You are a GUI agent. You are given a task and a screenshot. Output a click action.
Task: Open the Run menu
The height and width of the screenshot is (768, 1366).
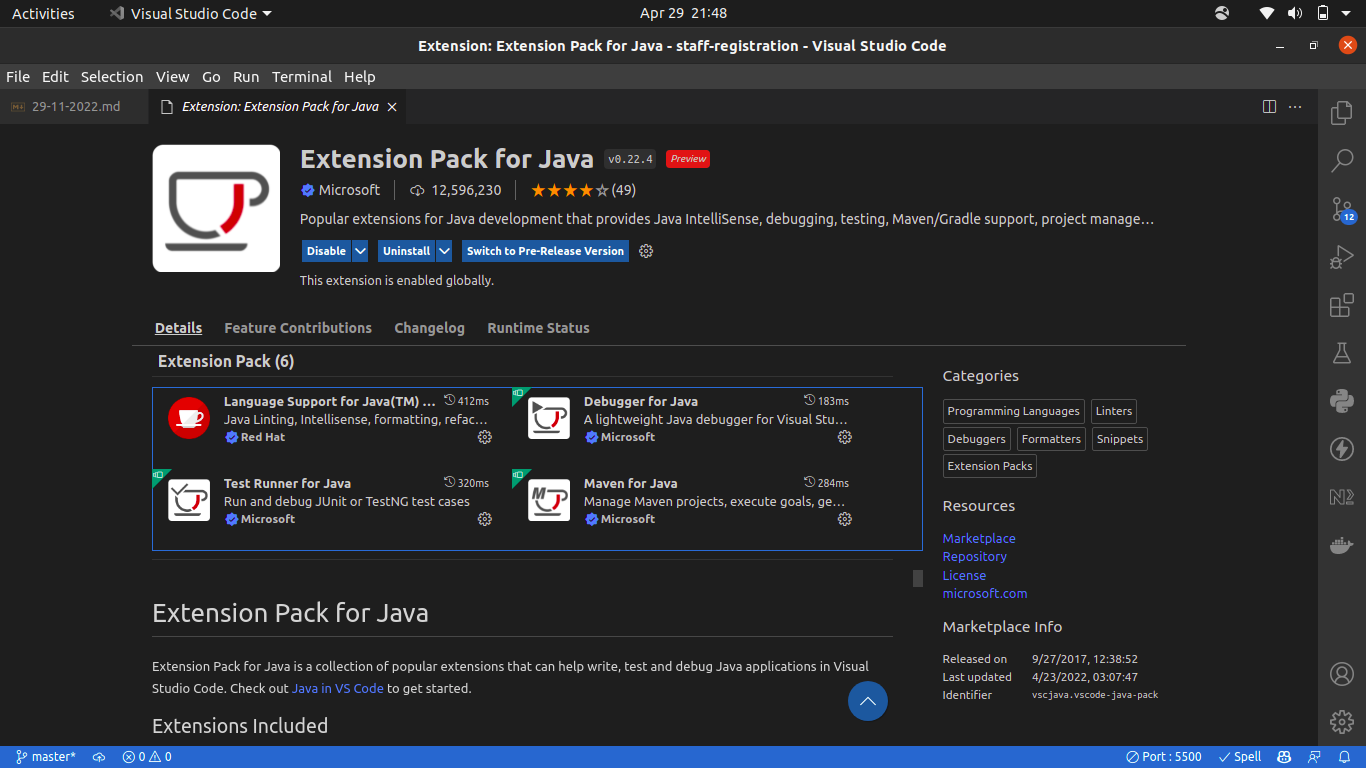(x=246, y=77)
